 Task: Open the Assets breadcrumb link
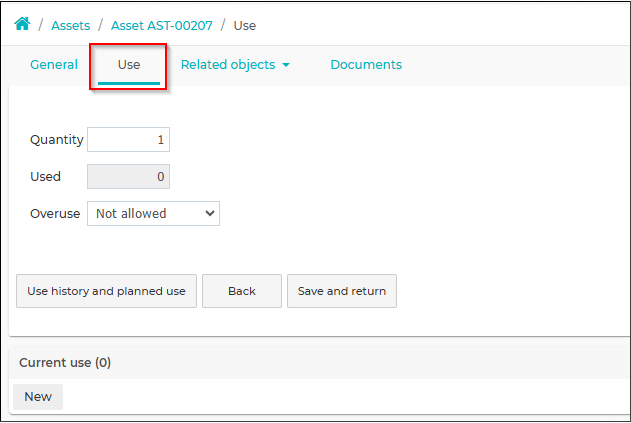70,26
